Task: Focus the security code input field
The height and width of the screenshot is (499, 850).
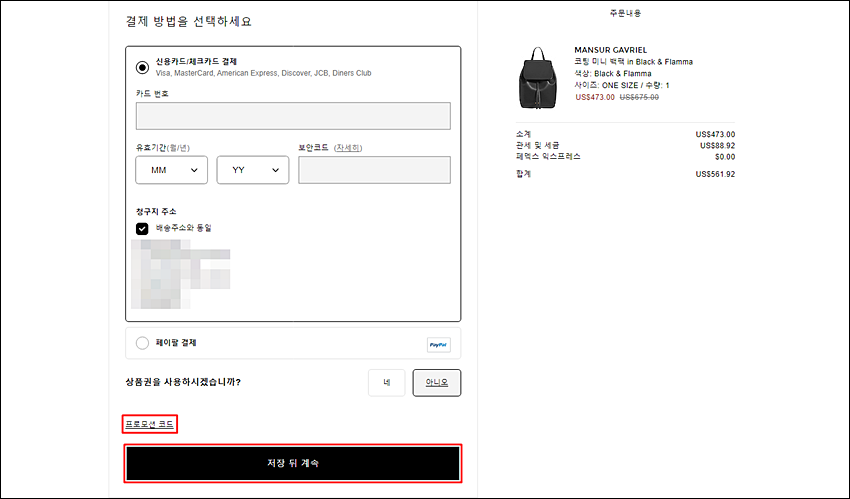Action: [x=374, y=170]
